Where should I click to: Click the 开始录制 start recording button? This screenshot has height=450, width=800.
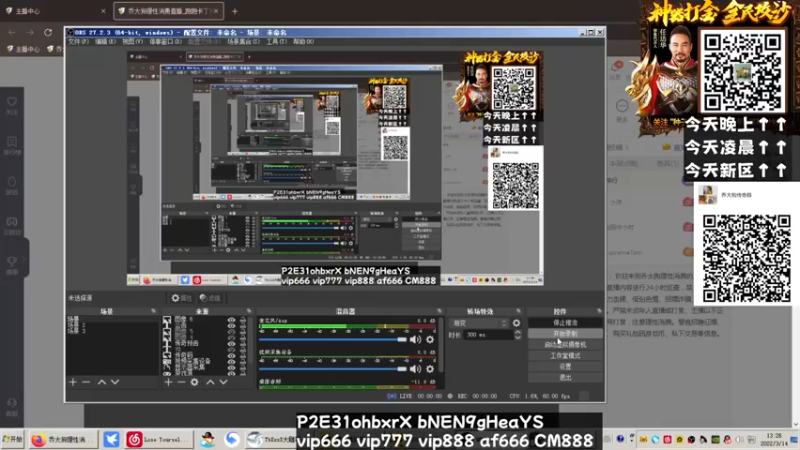coord(566,334)
